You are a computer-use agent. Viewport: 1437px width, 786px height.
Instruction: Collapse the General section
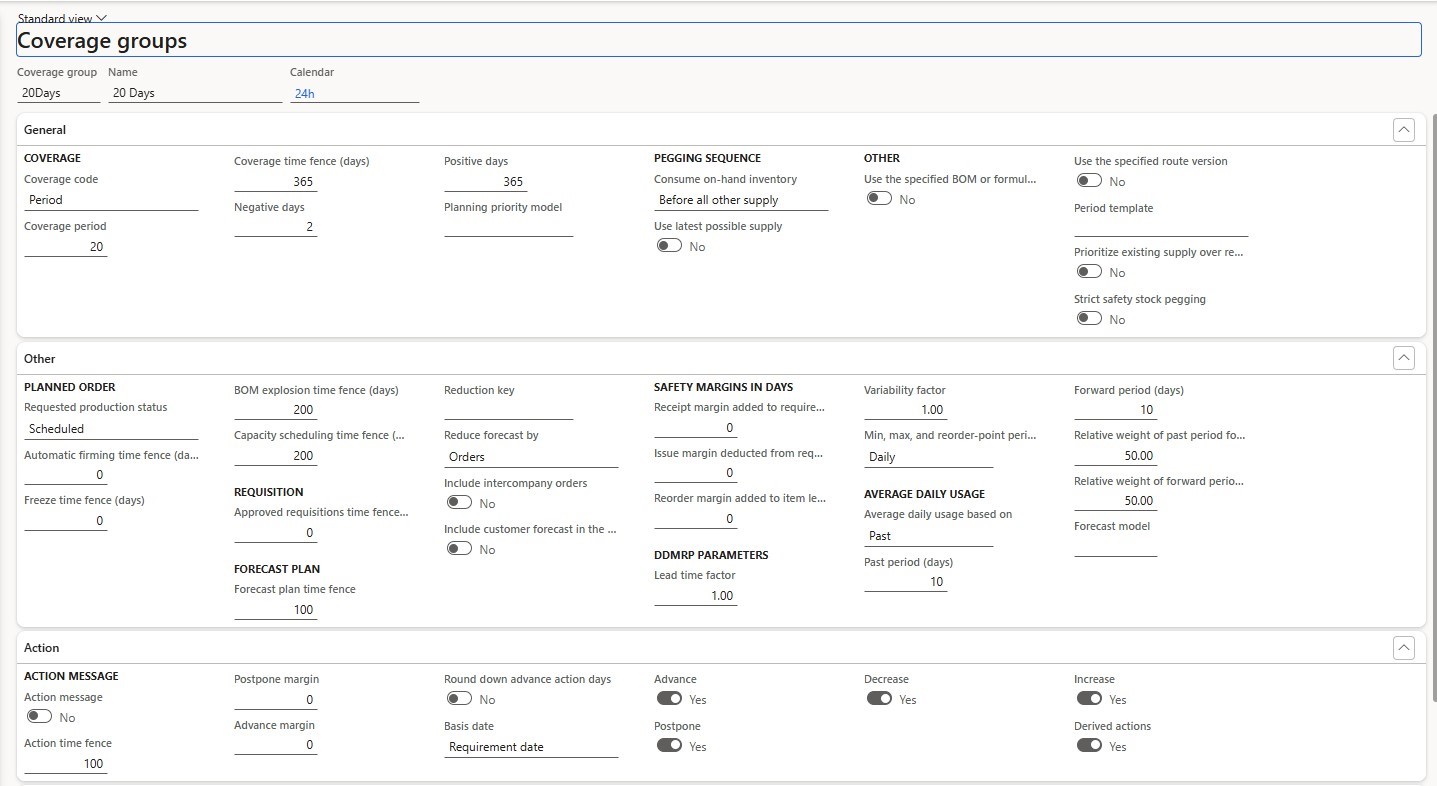pyautogui.click(x=1403, y=130)
